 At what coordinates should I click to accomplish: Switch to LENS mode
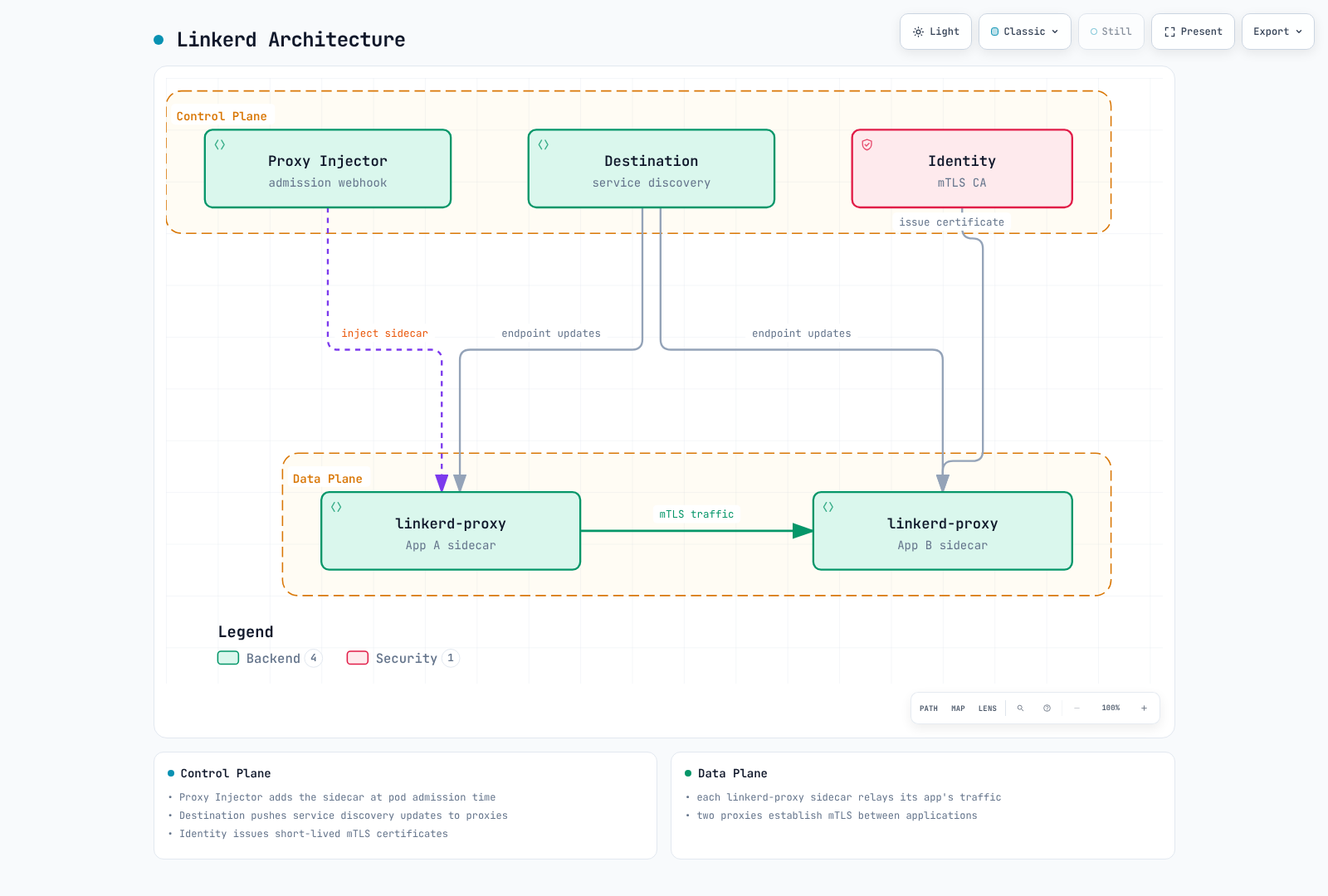988,709
